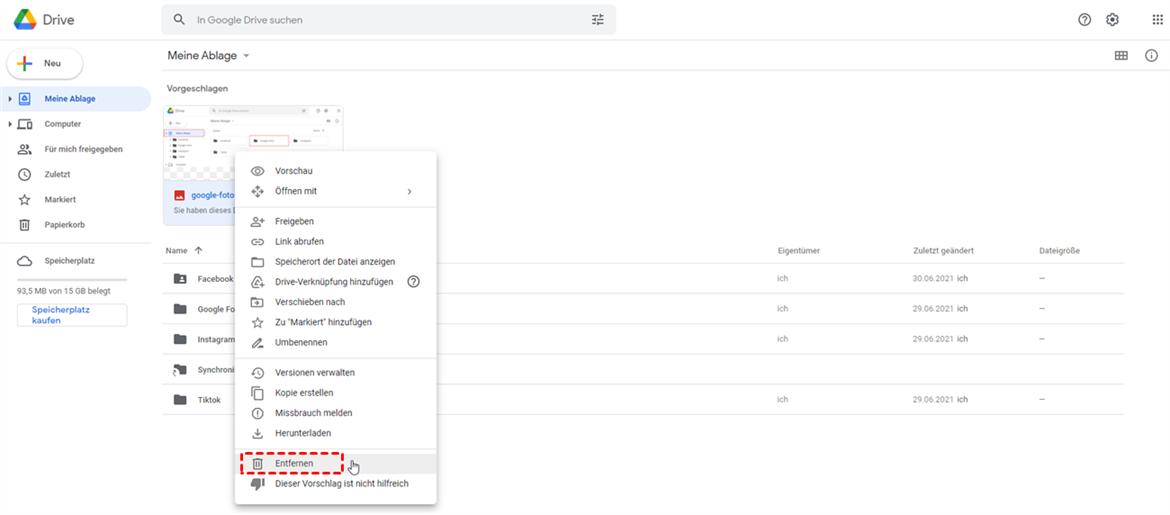
Task: Select Entfernen from the context menu
Action: [x=294, y=464]
